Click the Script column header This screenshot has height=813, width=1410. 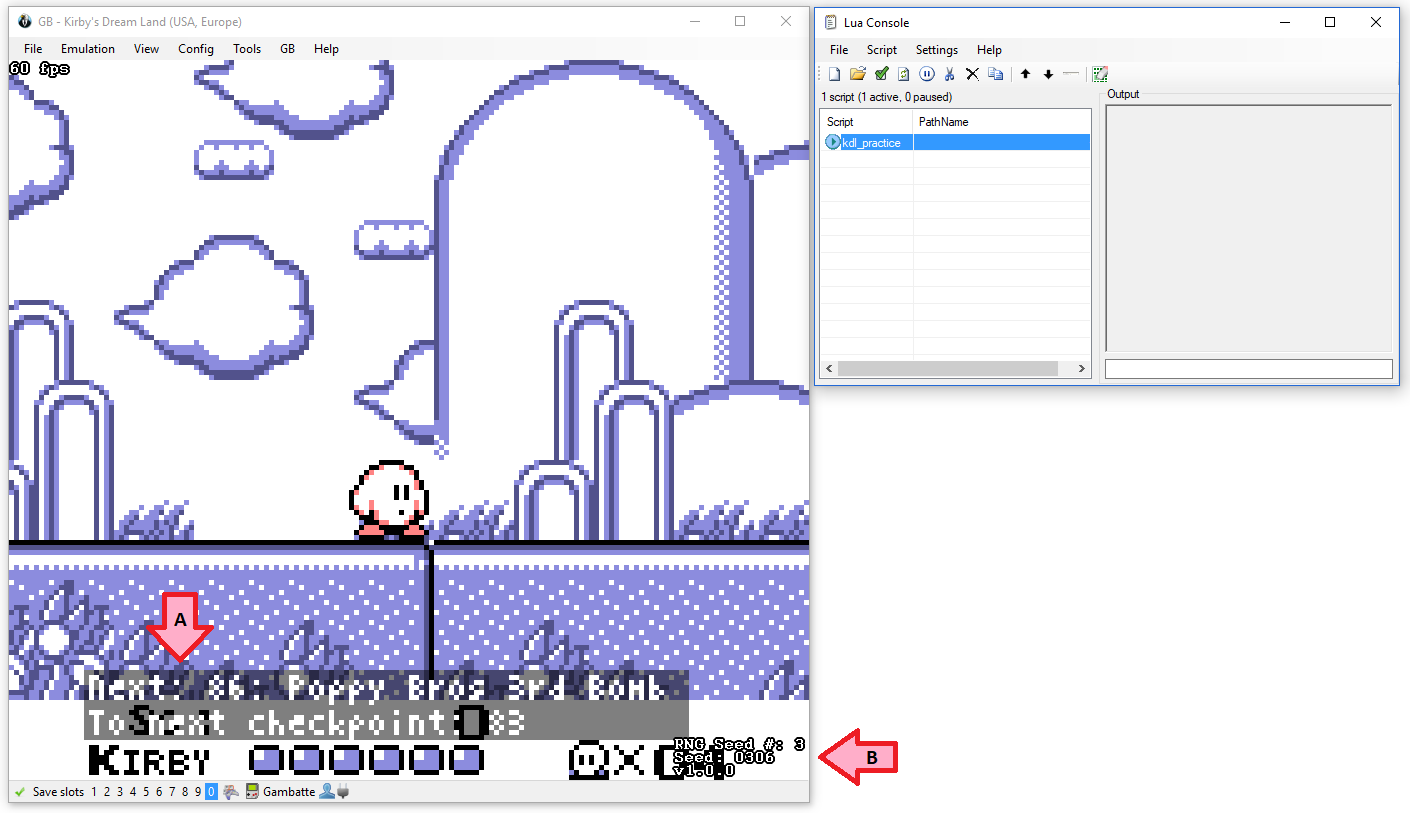coord(866,121)
